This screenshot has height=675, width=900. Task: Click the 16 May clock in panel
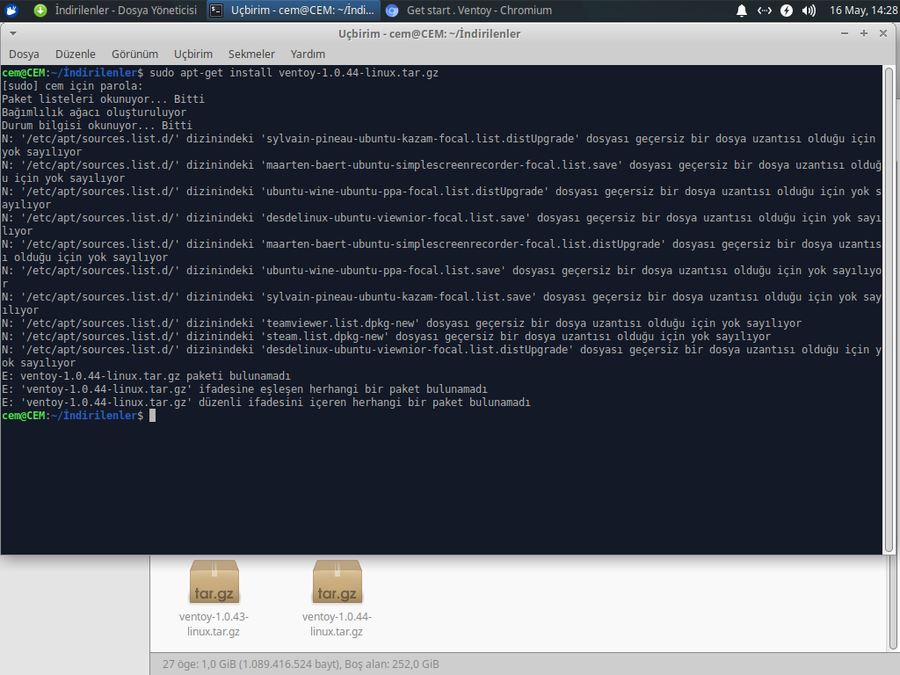pos(863,10)
